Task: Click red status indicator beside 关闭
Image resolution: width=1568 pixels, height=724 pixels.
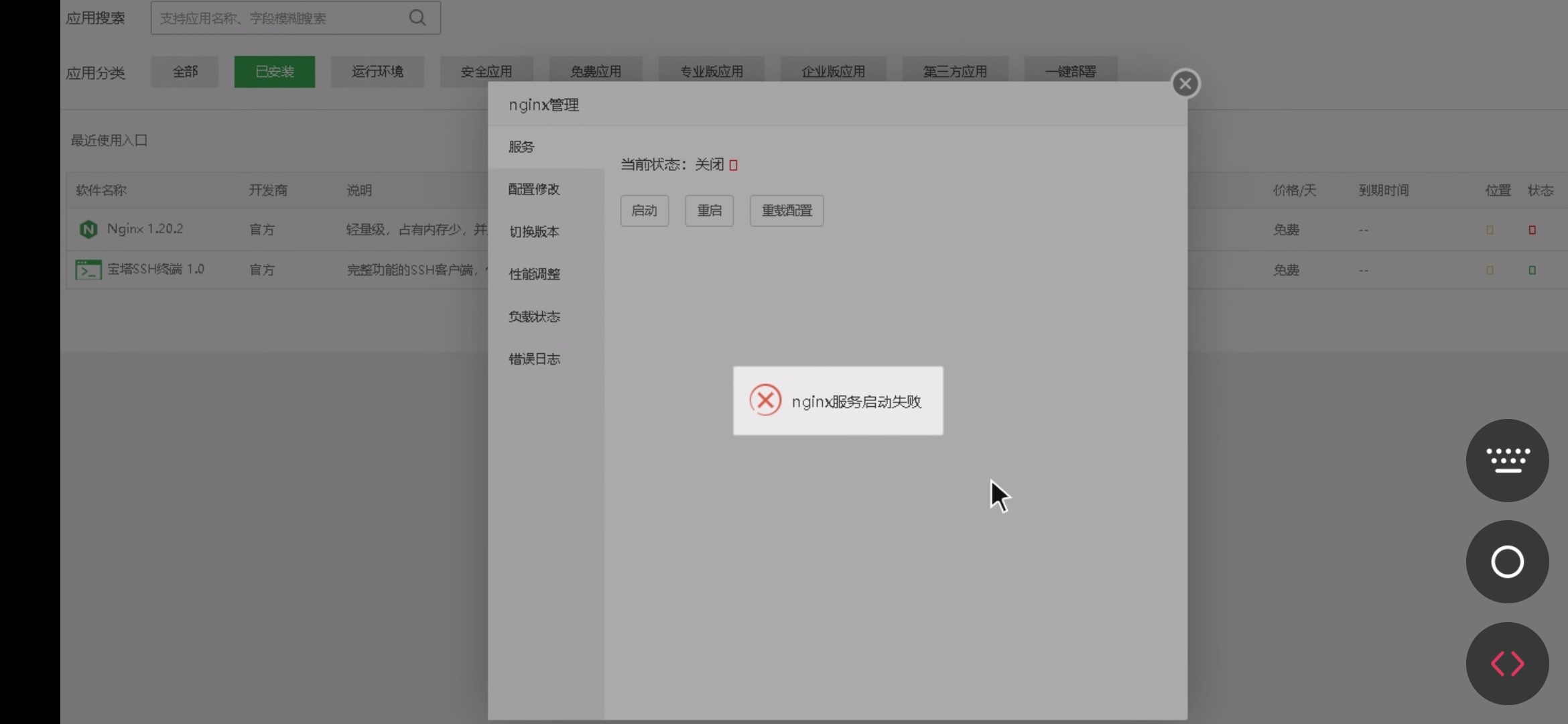Action: 733,165
